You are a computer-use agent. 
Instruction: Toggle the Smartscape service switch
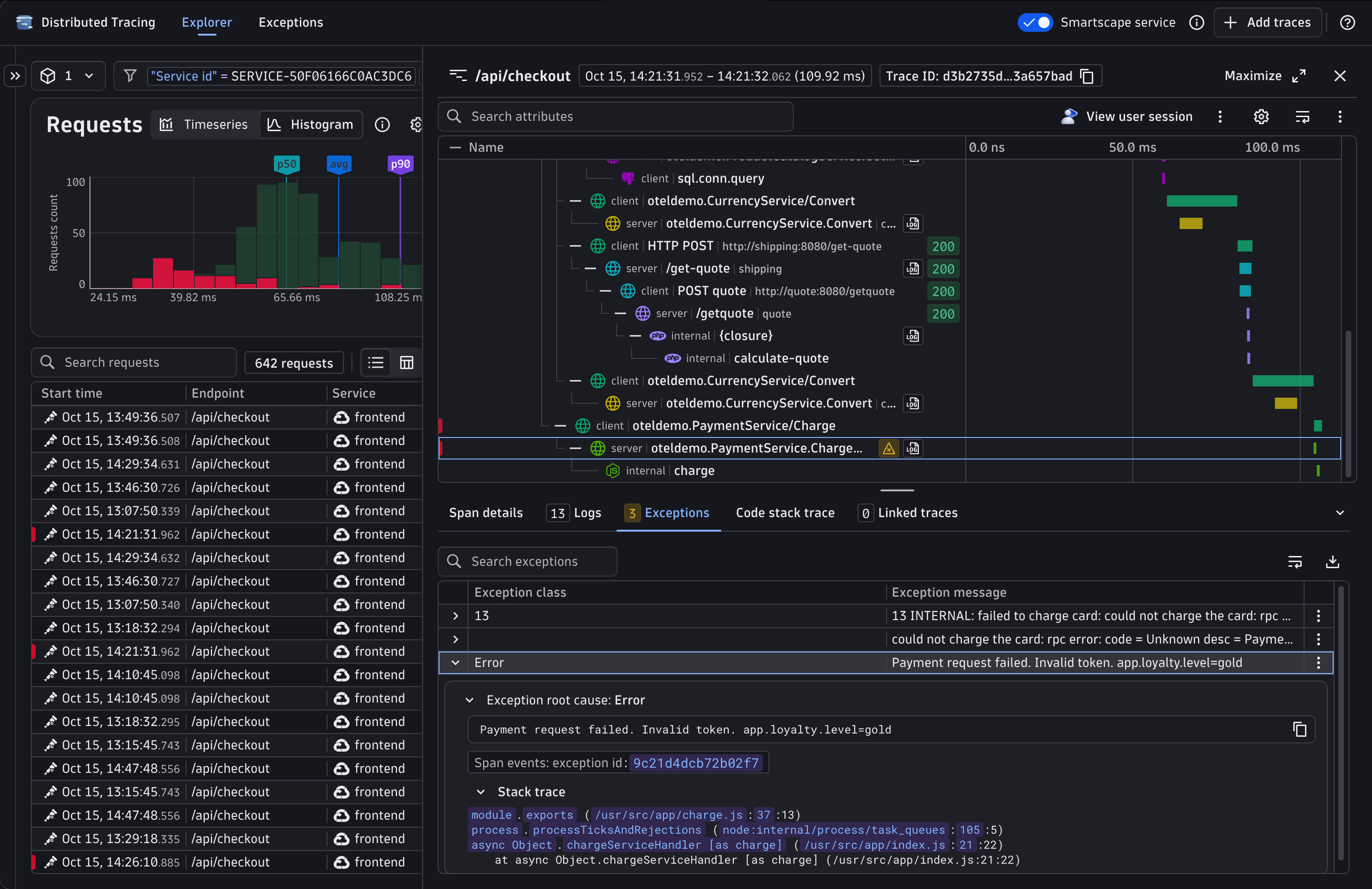coord(1036,22)
